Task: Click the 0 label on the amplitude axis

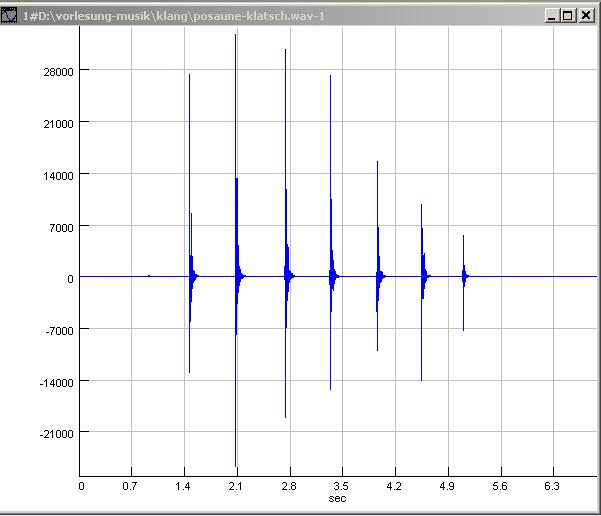Action: 70,278
